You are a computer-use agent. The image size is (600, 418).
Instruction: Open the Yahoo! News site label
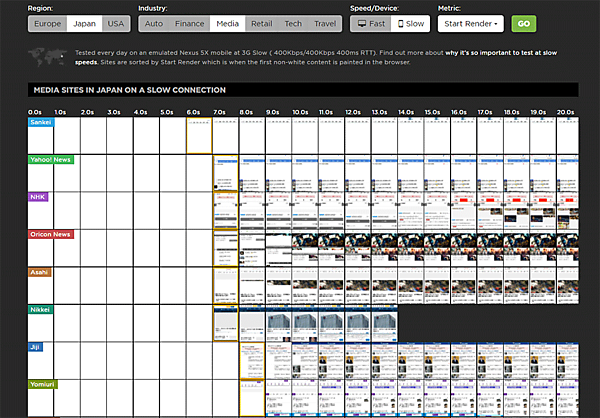click(49, 159)
